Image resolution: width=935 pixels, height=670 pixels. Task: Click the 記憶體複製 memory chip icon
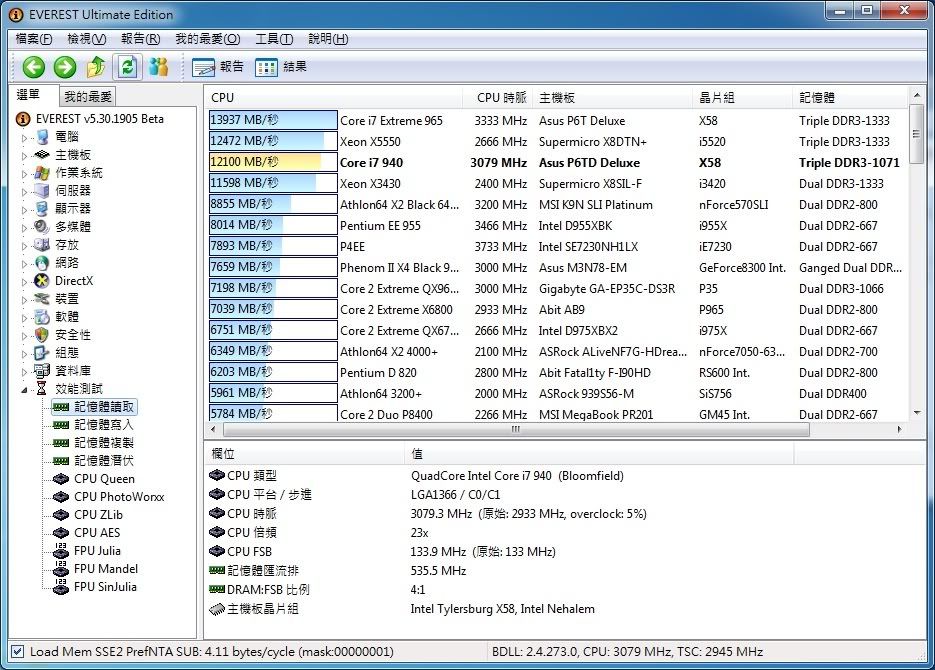tap(61, 443)
